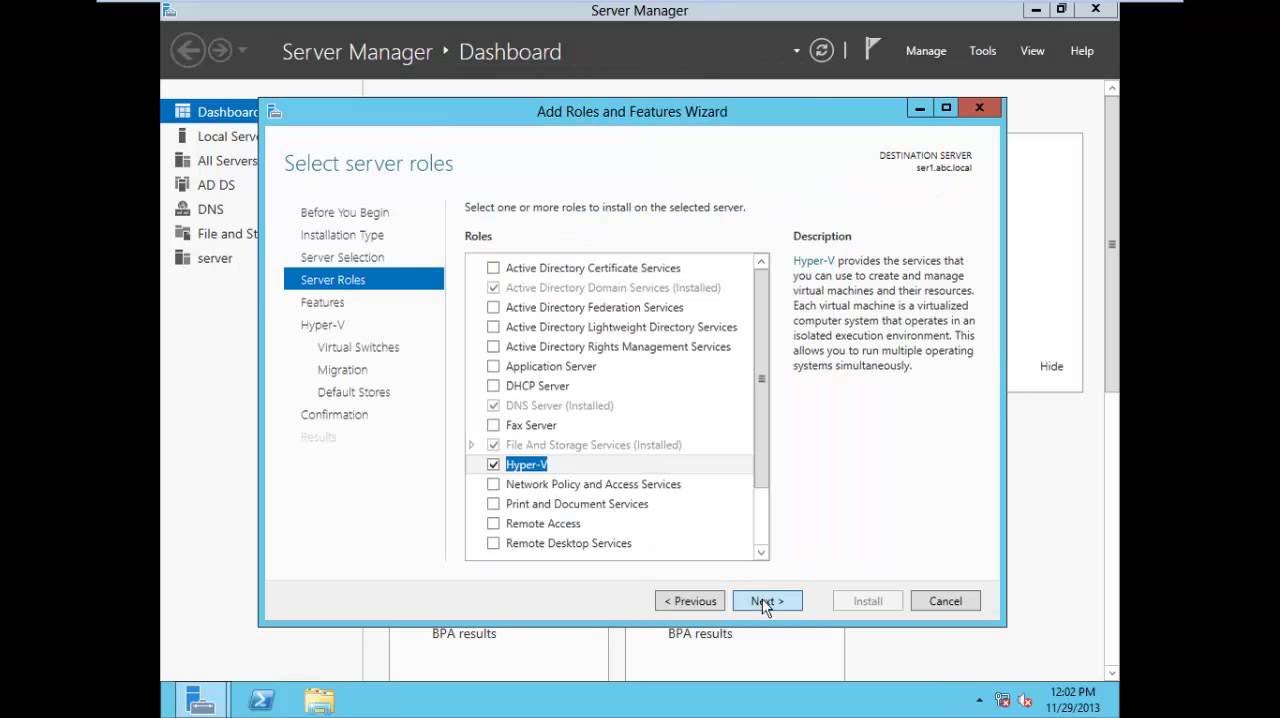Select the Confirmation wizard step

point(334,414)
